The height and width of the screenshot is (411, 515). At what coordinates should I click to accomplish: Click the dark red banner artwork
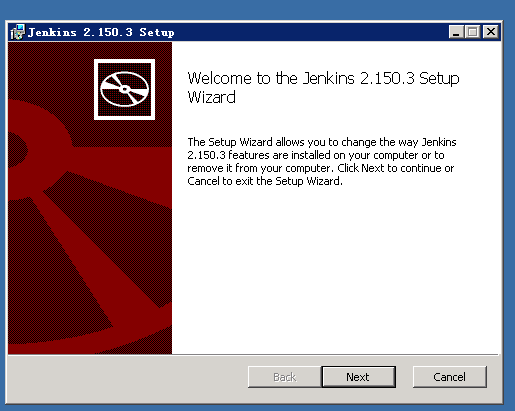point(90,233)
